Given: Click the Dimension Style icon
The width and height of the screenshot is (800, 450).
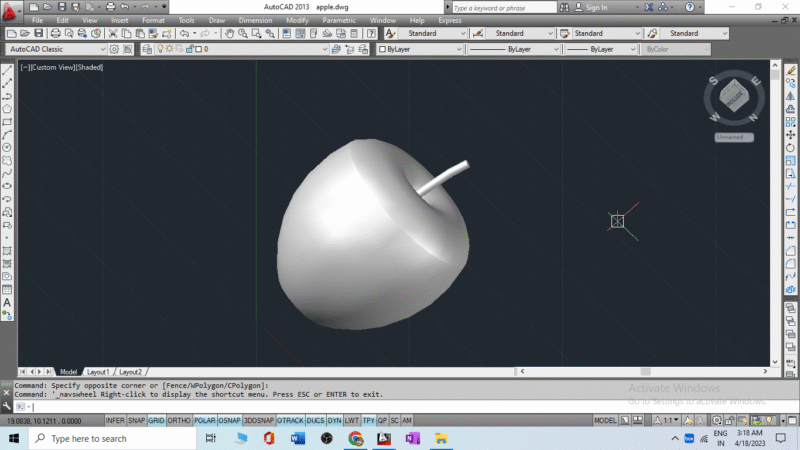Looking at the screenshot, I should click(x=478, y=33).
